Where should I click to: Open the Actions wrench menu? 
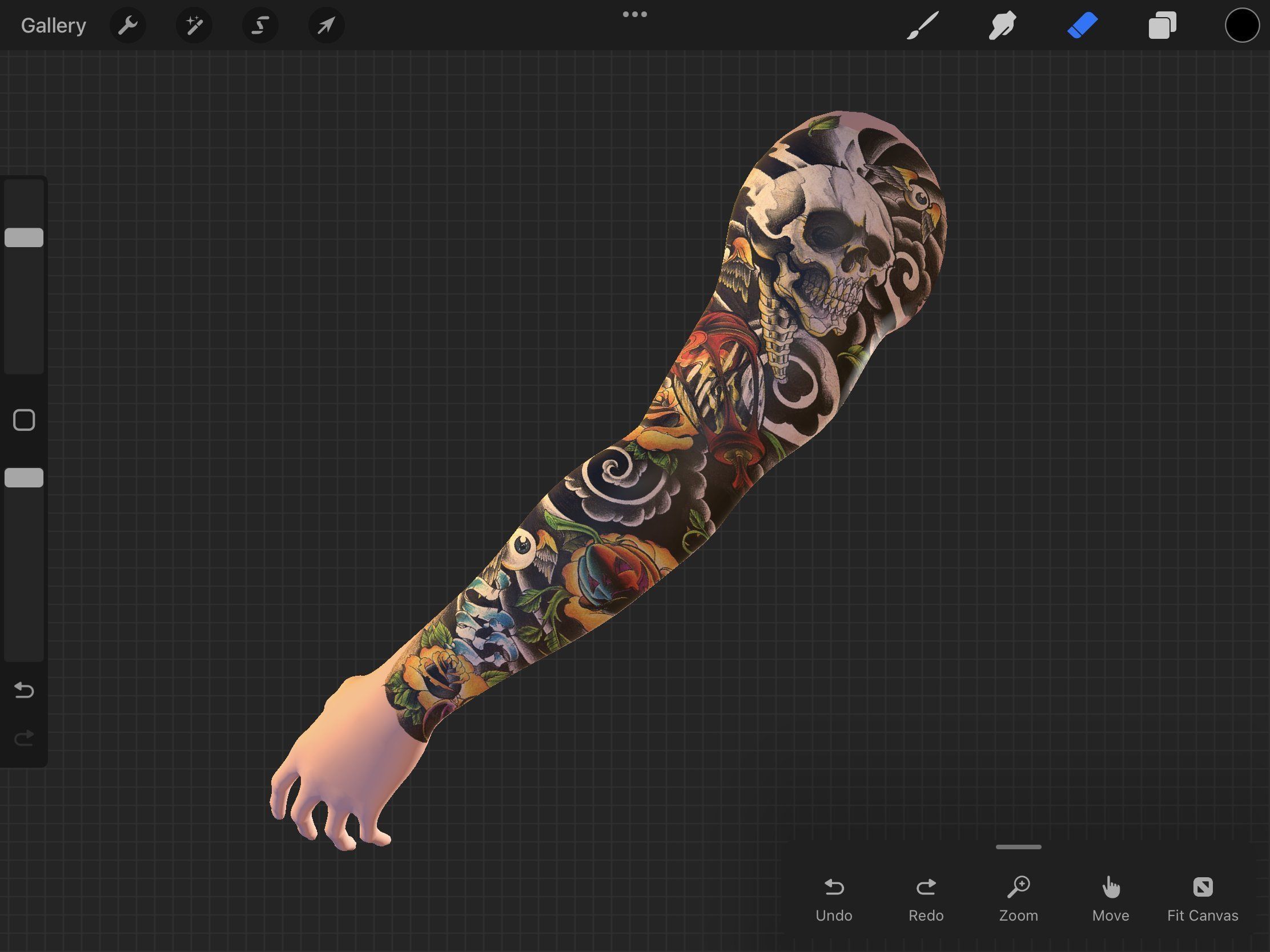(x=127, y=26)
